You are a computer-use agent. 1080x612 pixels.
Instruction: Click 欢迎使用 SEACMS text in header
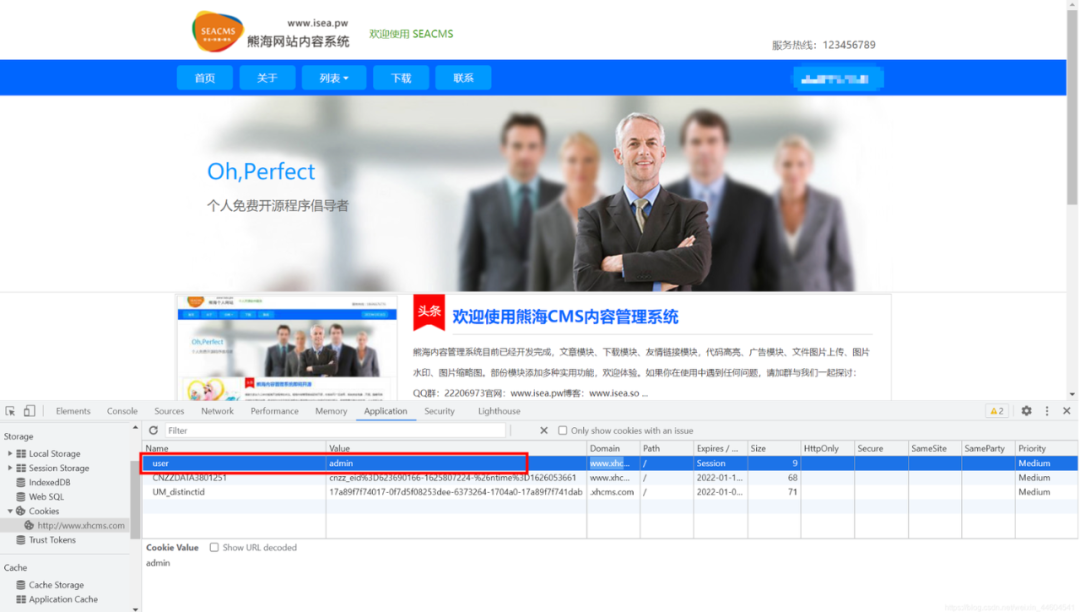411,34
